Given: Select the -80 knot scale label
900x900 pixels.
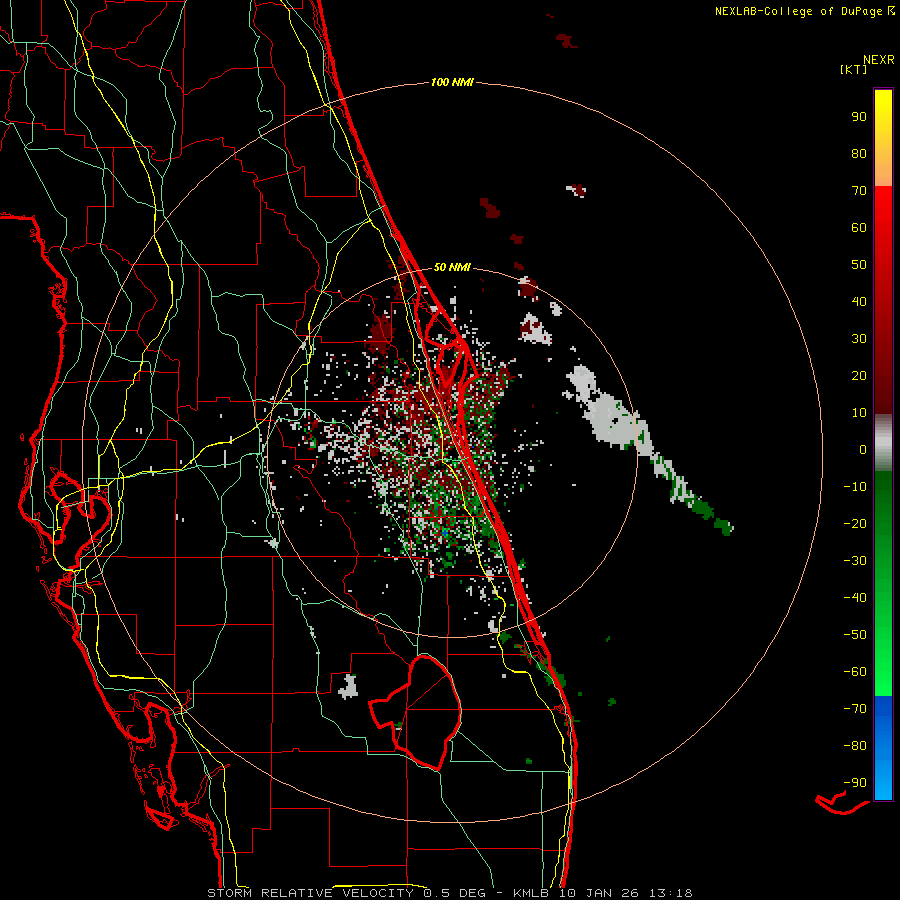Looking at the screenshot, I should click(855, 746).
